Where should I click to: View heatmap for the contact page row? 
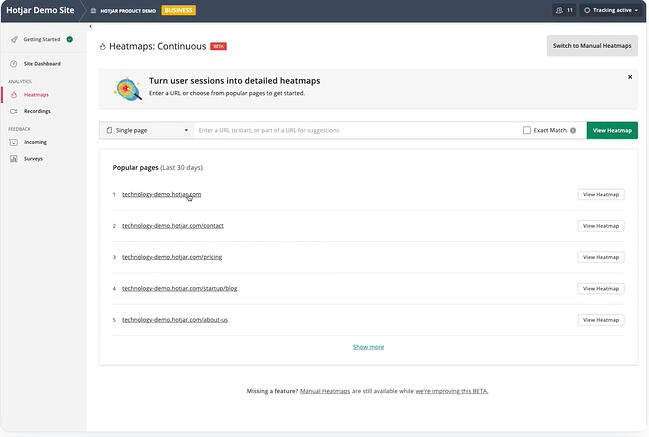pyautogui.click(x=601, y=226)
